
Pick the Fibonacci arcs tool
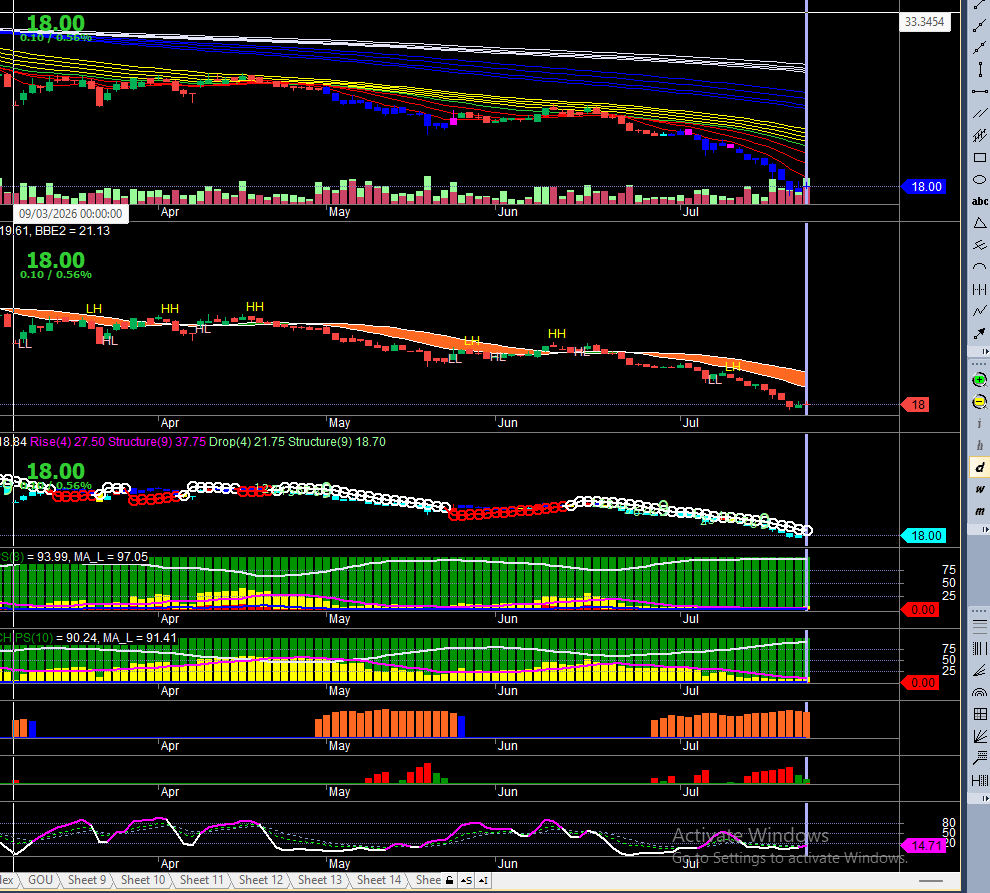(x=980, y=692)
